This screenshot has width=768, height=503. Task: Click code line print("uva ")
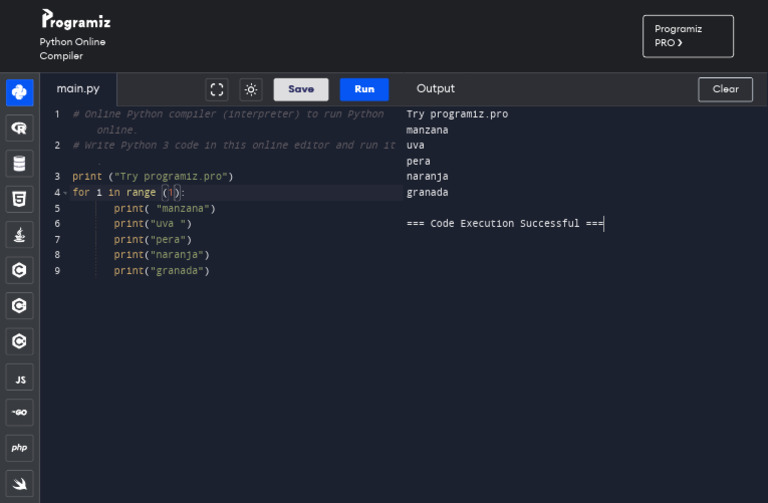click(153, 224)
